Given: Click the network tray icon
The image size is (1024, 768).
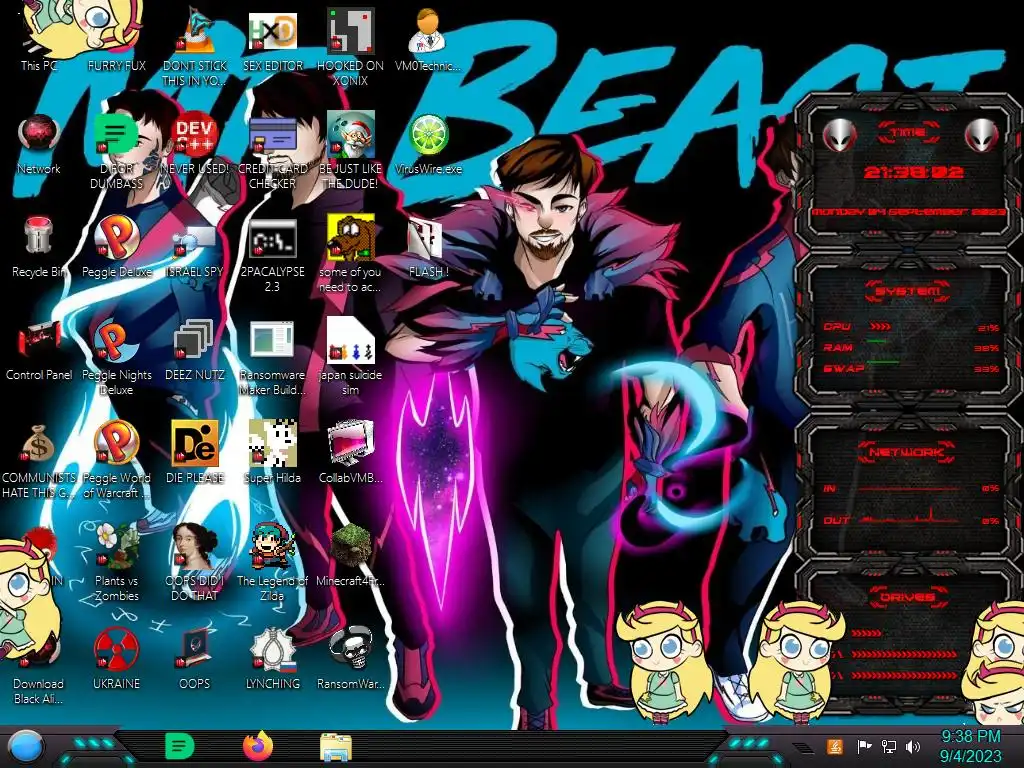Looking at the screenshot, I should (889, 746).
